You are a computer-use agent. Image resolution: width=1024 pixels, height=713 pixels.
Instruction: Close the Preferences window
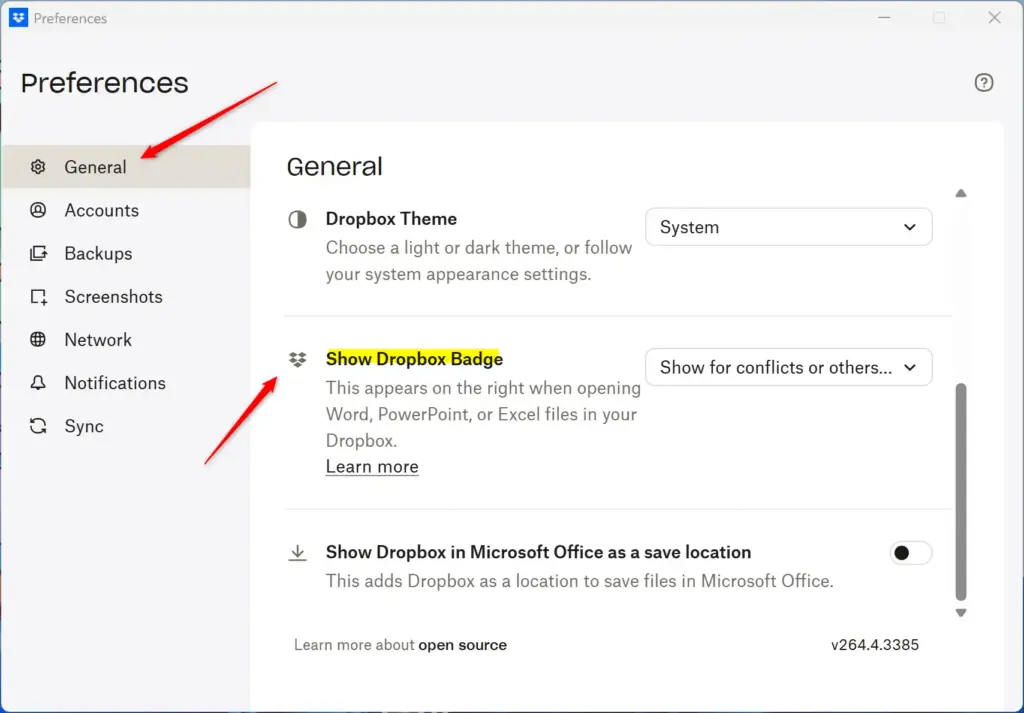point(994,18)
